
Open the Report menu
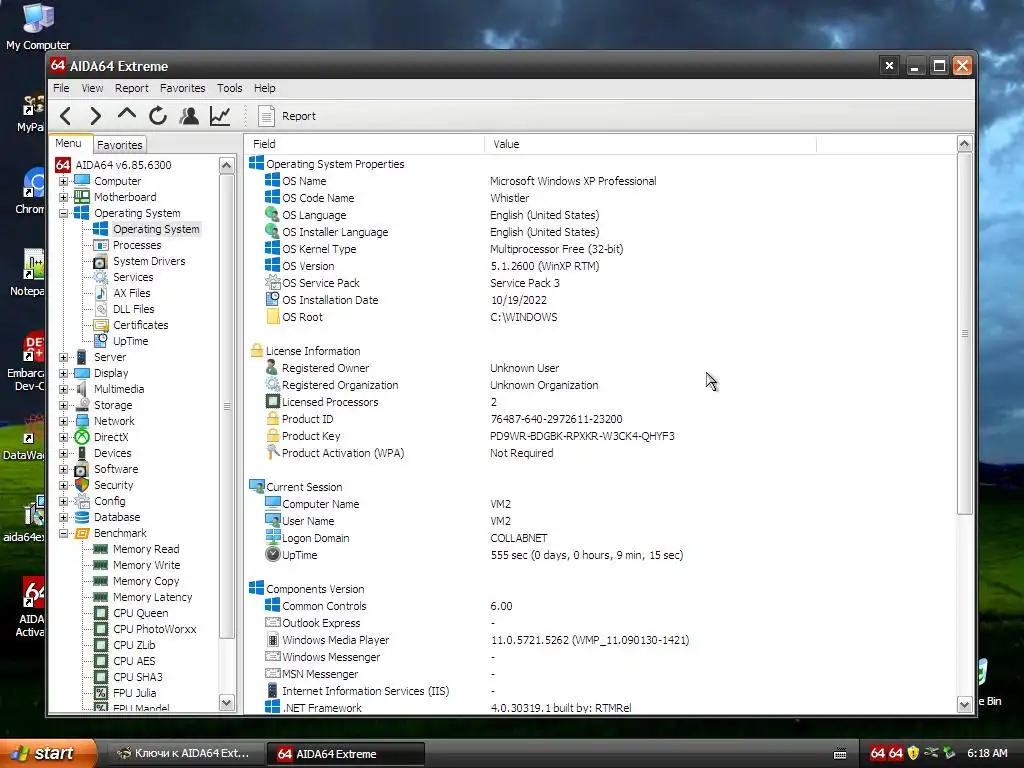point(131,88)
